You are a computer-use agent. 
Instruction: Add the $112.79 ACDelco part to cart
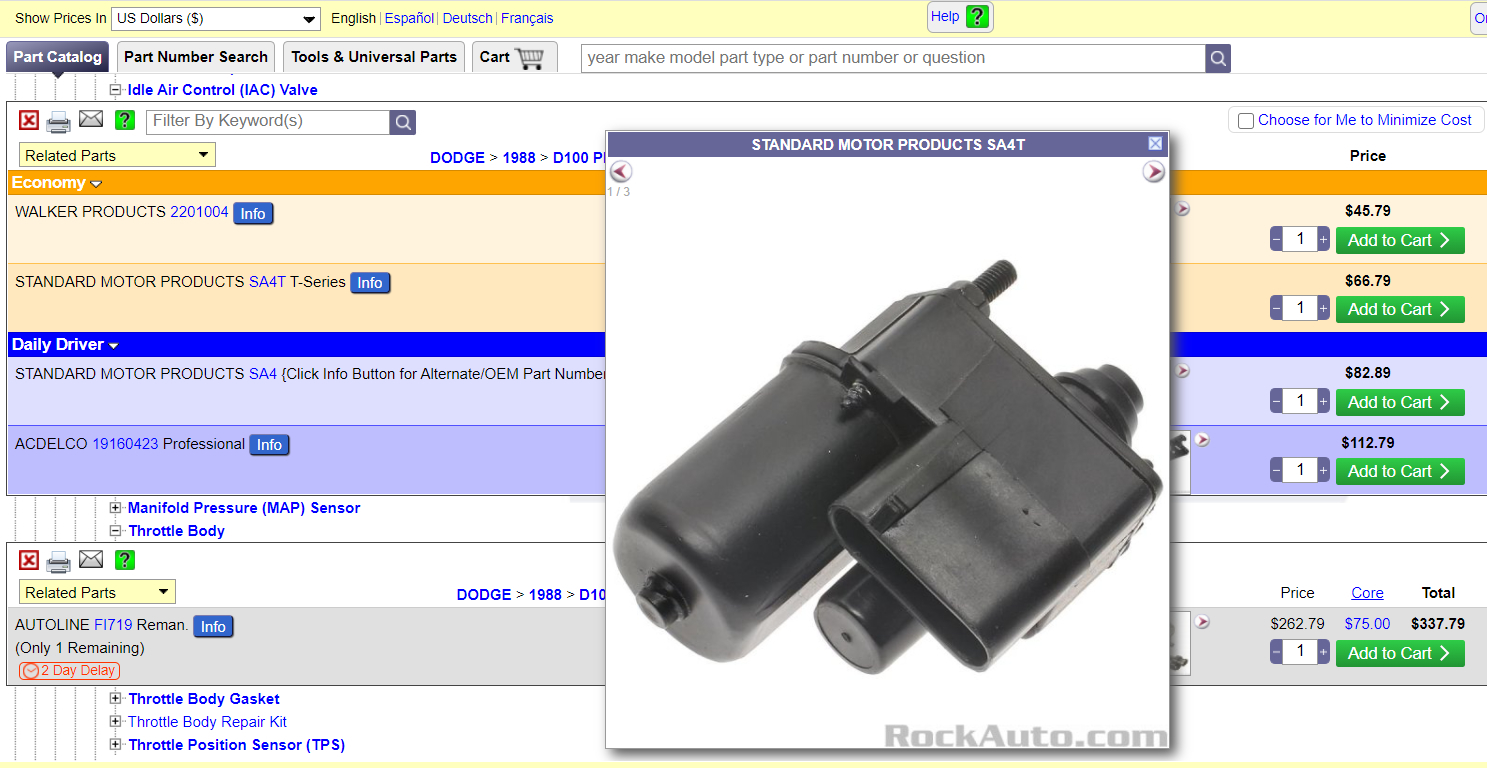pos(1400,471)
